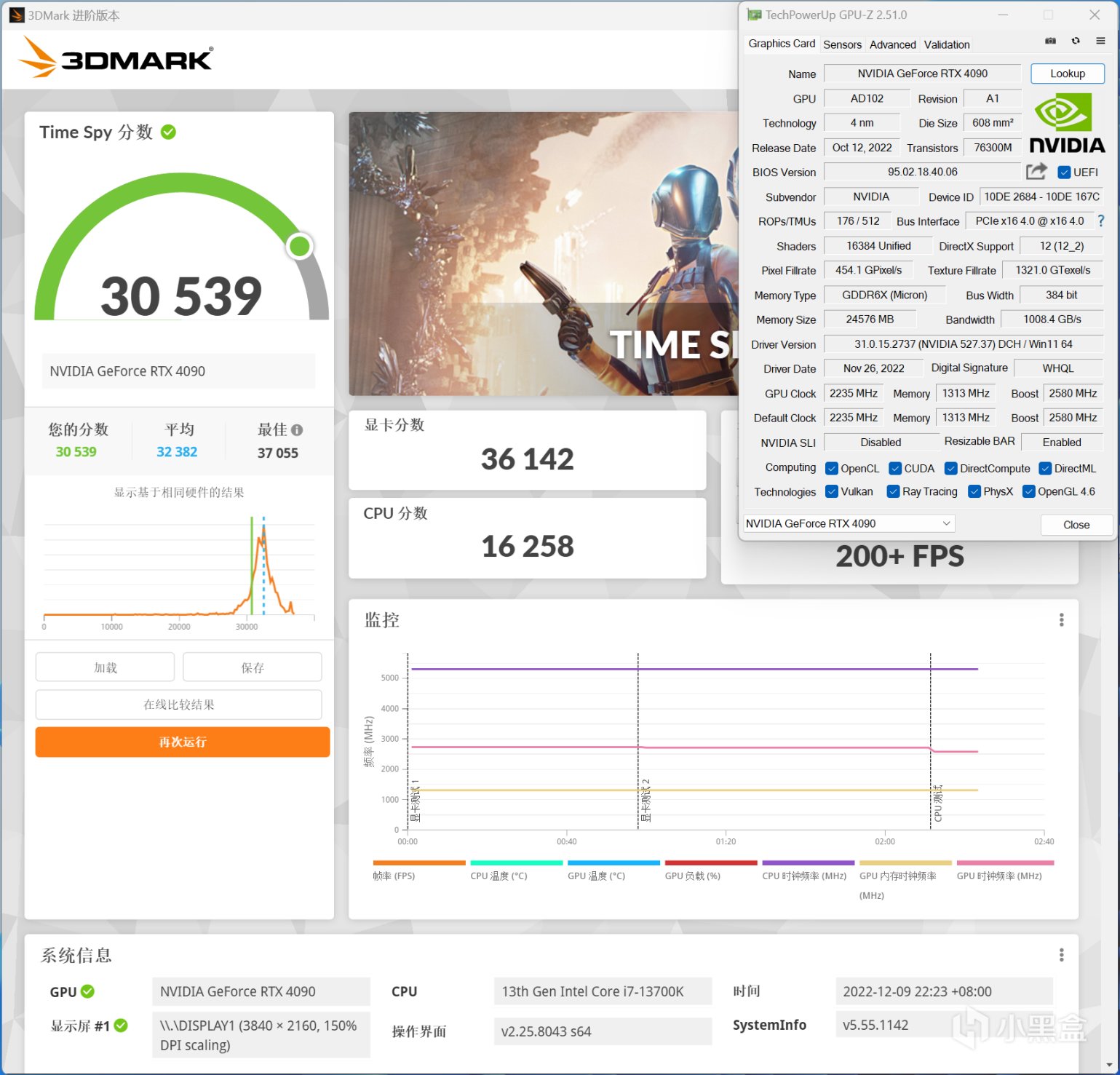Open the 系统信息 panel three-dot menu
The image size is (1120, 1075).
point(1061,955)
